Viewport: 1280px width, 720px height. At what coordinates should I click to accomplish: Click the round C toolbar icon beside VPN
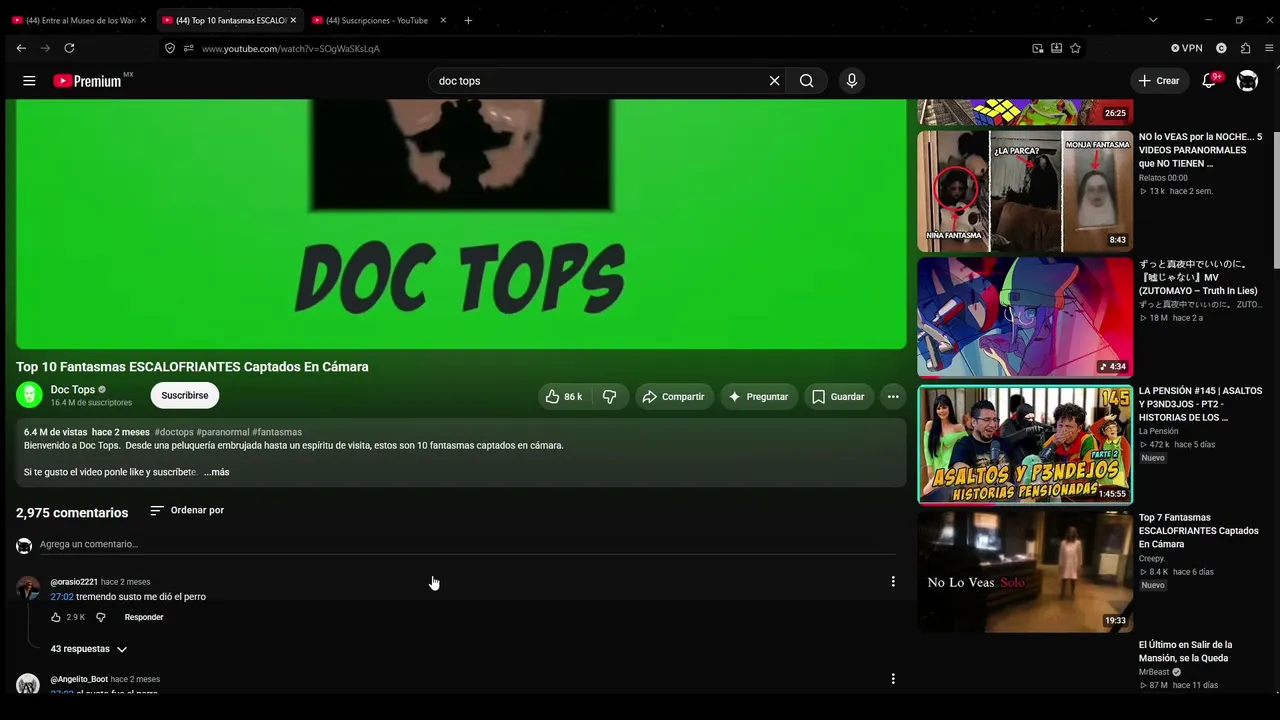point(1221,48)
